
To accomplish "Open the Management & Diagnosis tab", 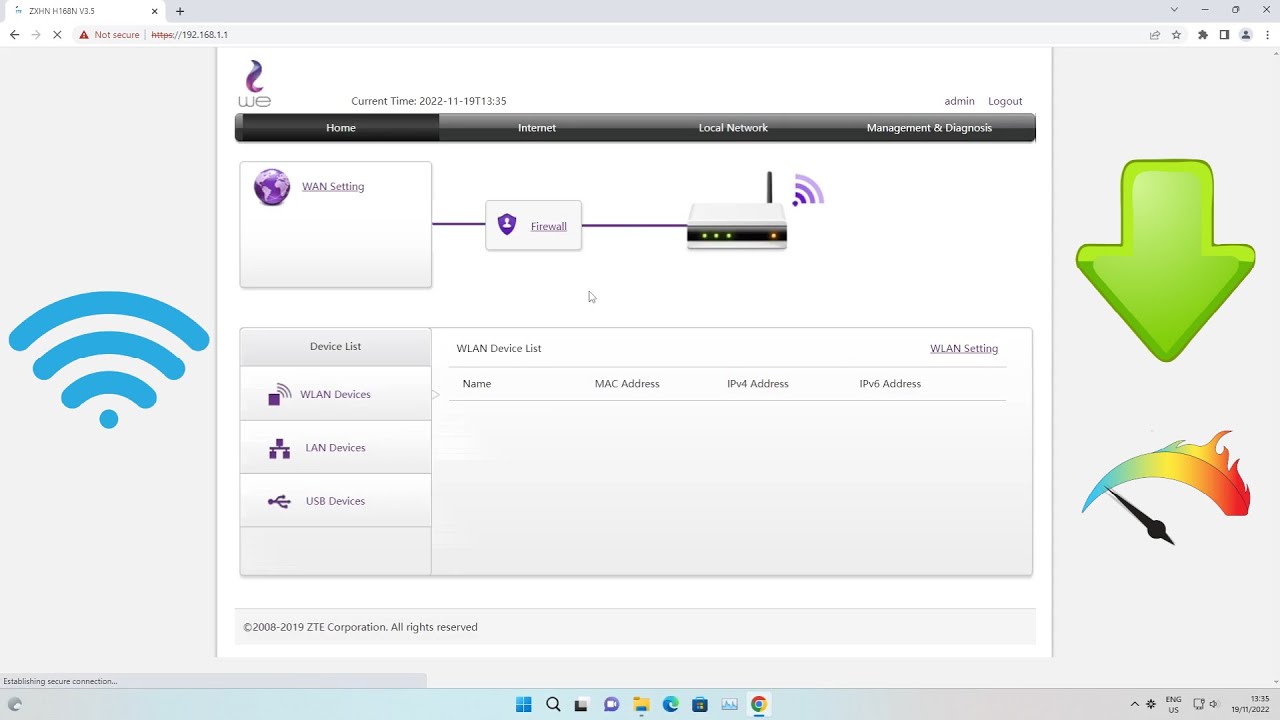I will click(929, 128).
